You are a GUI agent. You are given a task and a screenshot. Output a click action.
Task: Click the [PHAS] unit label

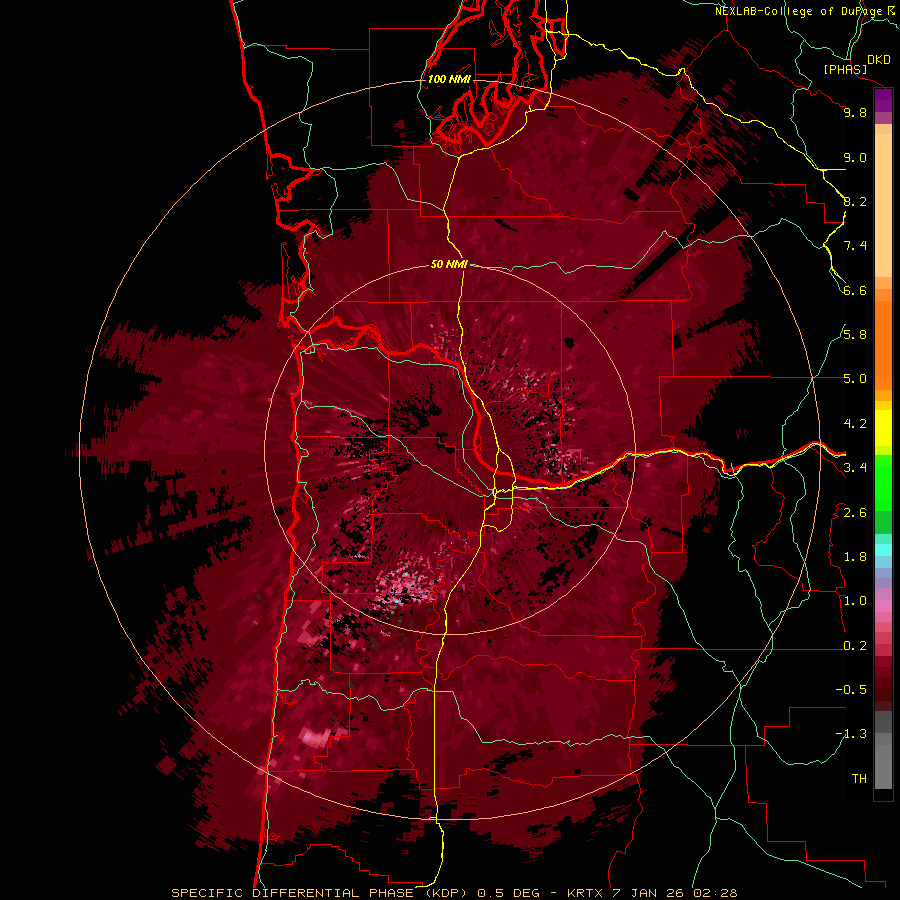pos(845,69)
